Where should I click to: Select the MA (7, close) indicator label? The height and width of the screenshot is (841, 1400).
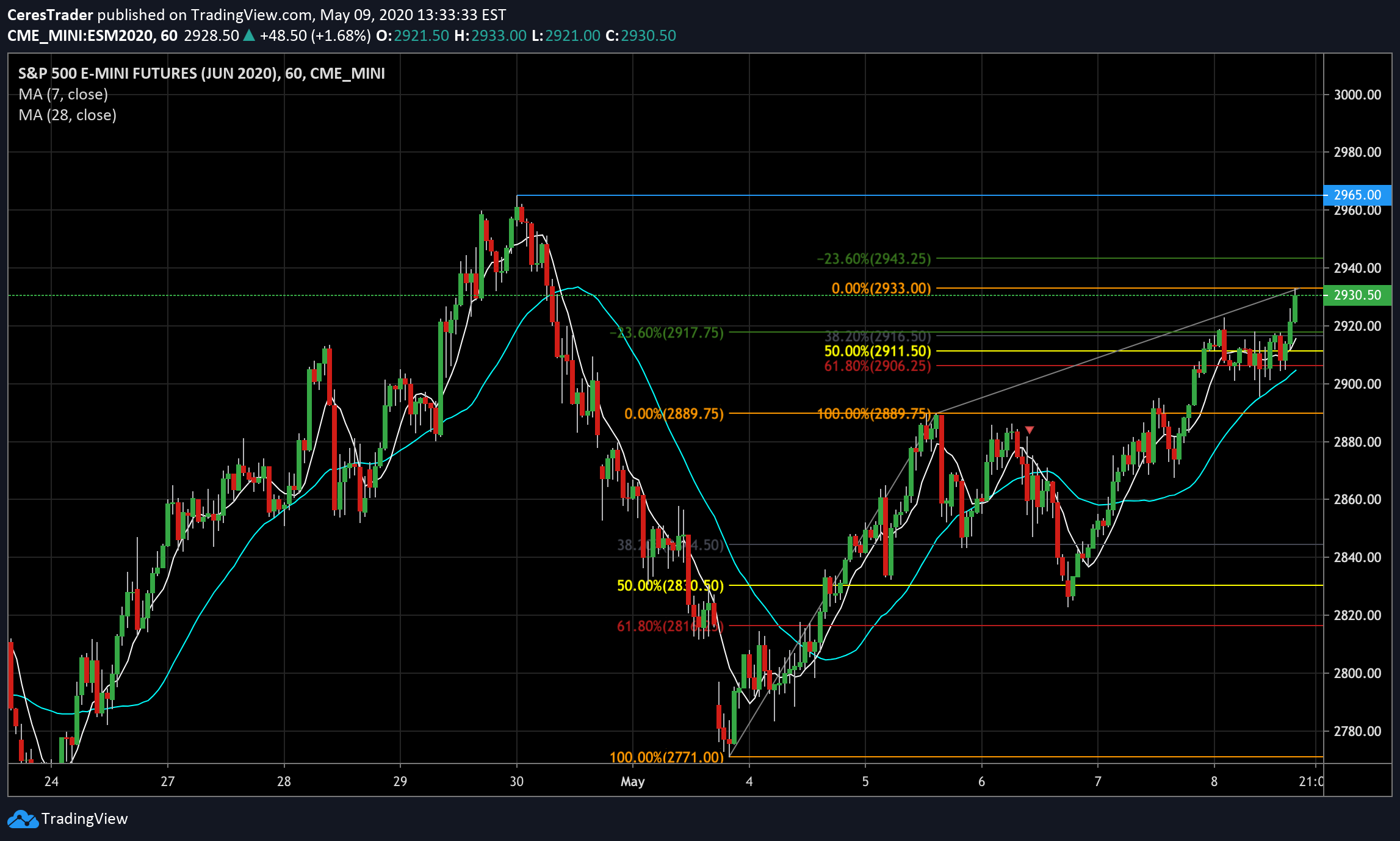63,95
